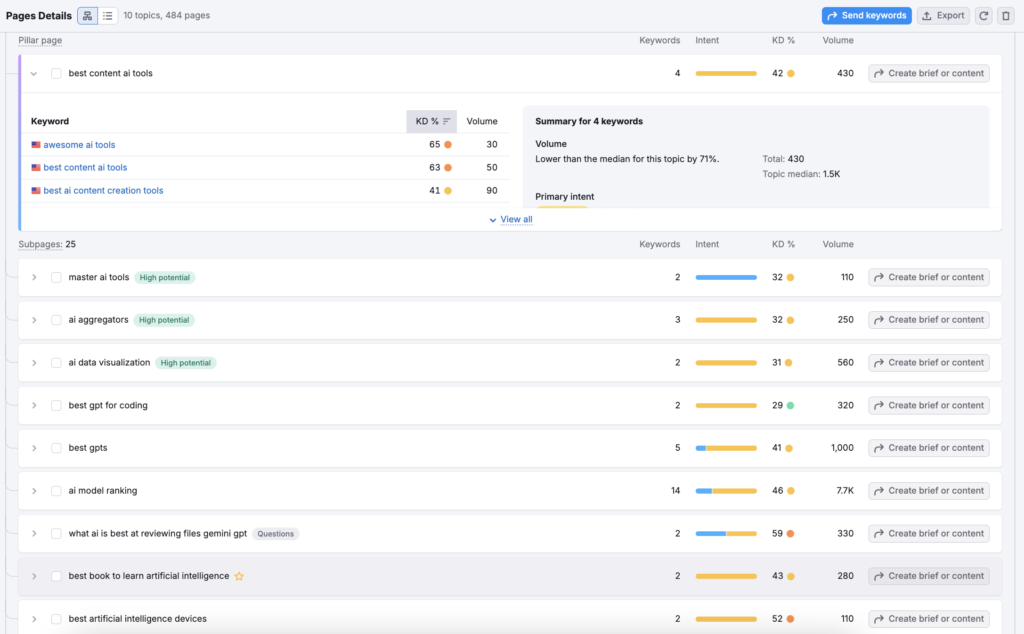Image resolution: width=1024 pixels, height=634 pixels.
Task: Create brief for best book to learn artificial intelligence
Action: pyautogui.click(x=929, y=576)
